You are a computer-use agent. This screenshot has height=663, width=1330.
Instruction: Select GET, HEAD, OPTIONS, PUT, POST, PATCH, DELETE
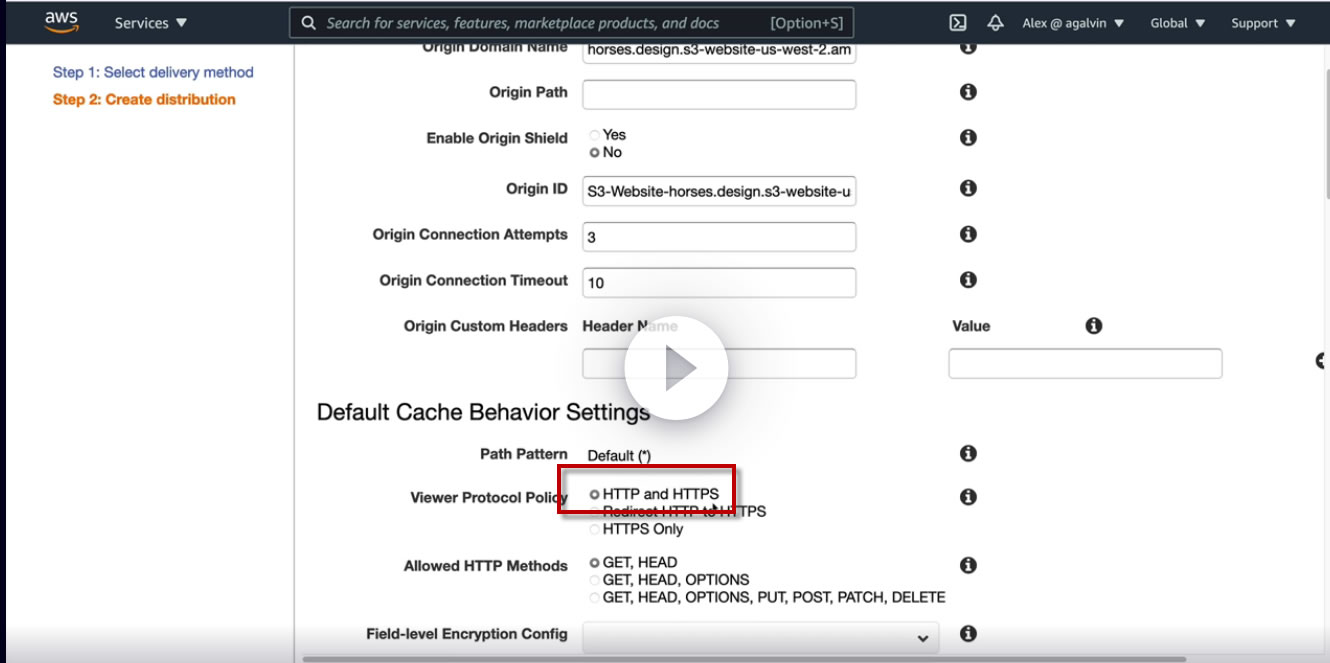click(x=595, y=598)
